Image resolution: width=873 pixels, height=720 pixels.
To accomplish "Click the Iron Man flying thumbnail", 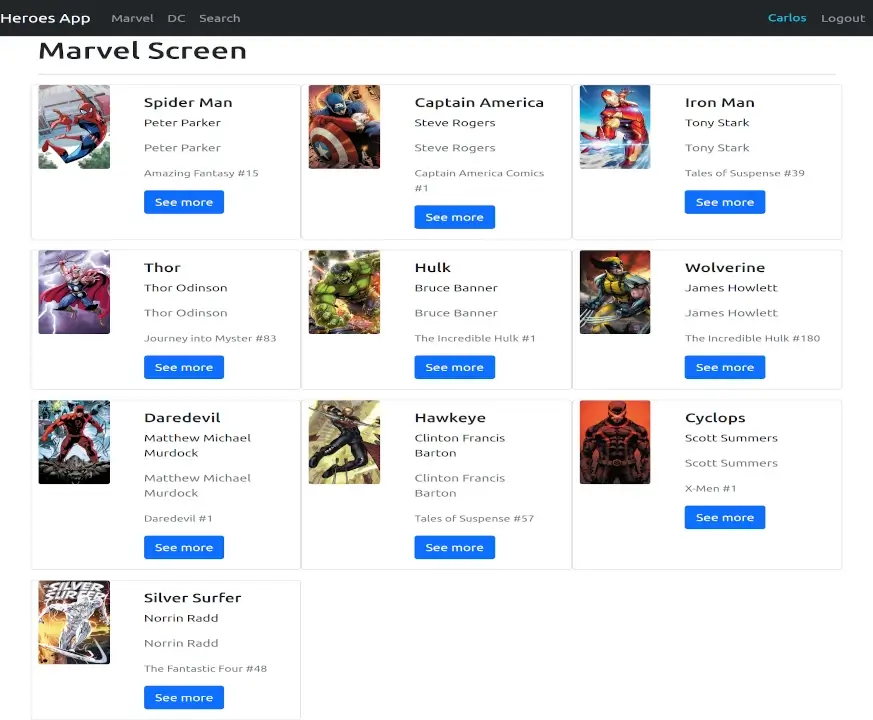I will point(615,127).
